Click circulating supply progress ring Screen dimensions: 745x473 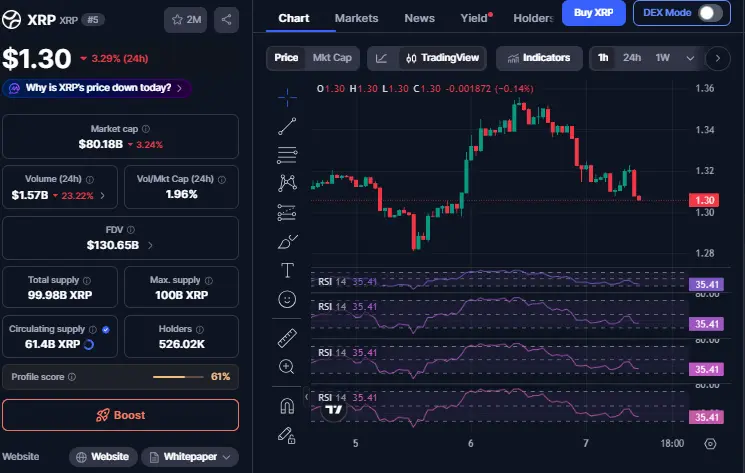click(x=89, y=344)
